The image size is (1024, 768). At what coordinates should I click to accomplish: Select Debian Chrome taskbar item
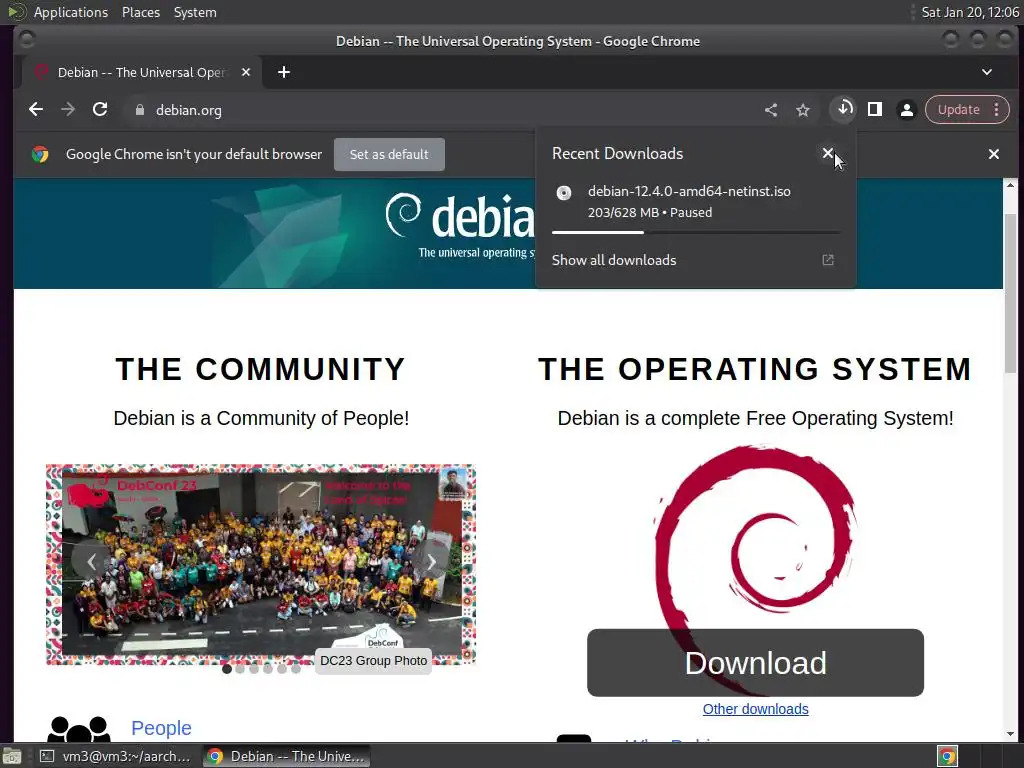coord(286,756)
